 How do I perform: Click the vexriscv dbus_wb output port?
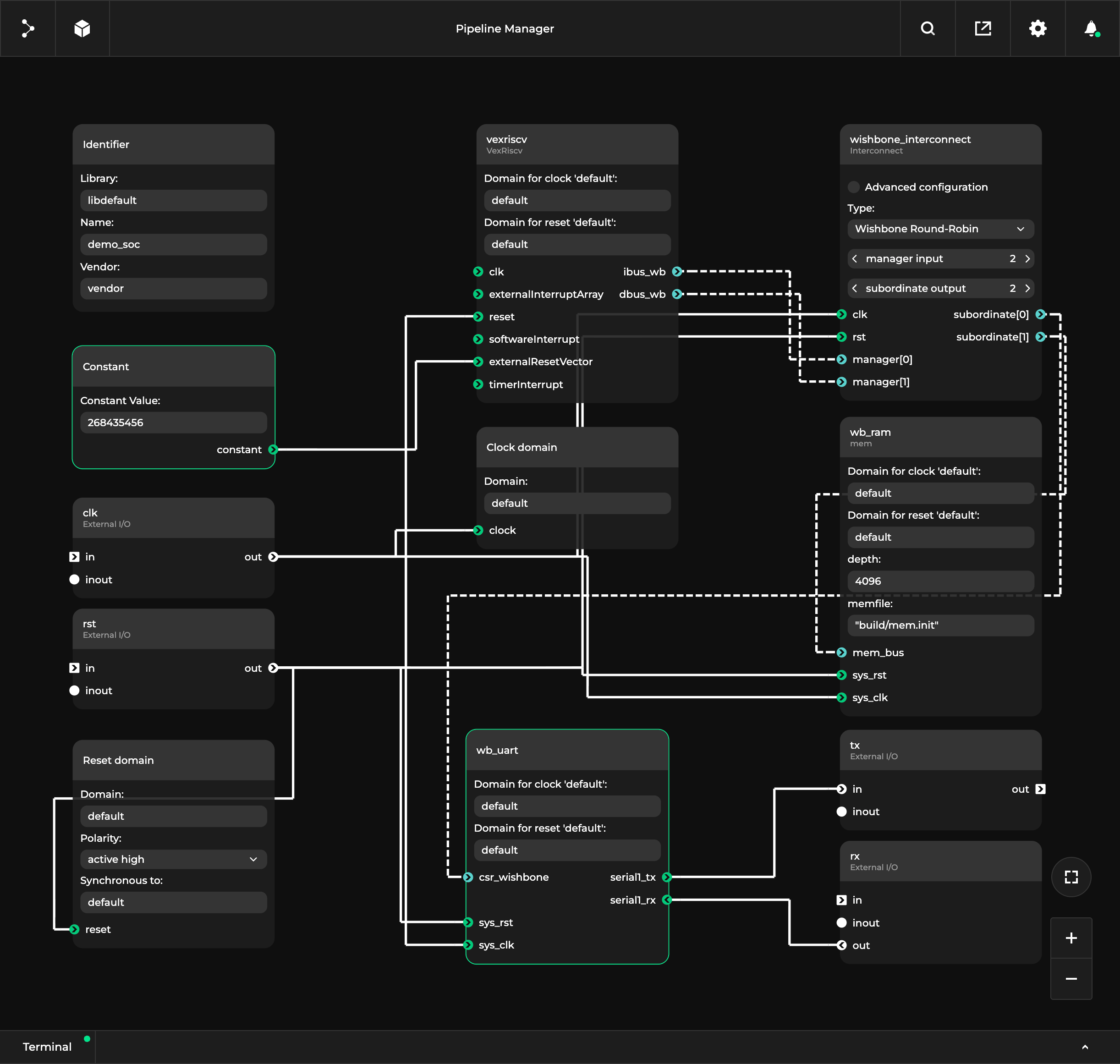[x=677, y=294]
